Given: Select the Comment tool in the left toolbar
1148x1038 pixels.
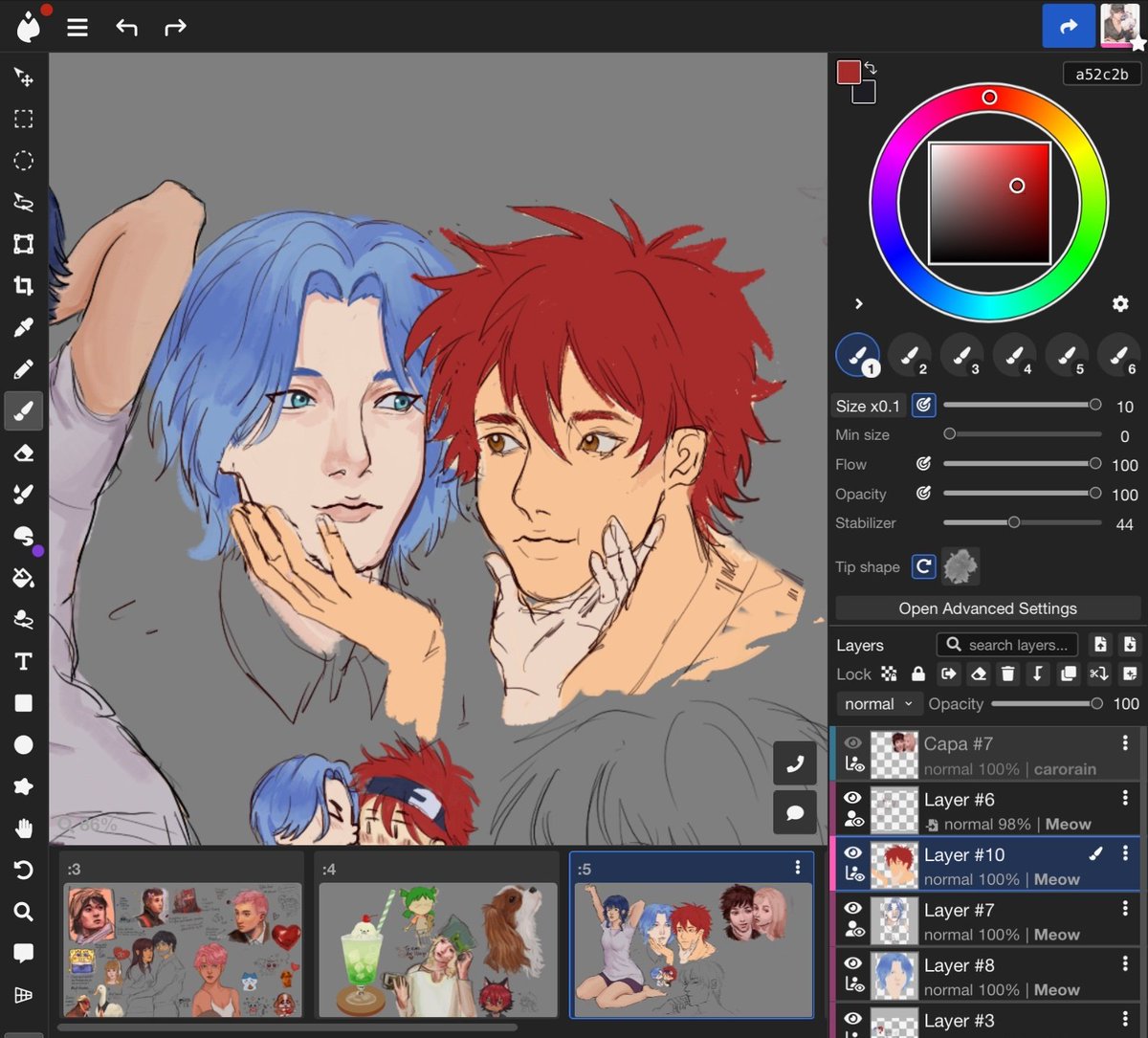Looking at the screenshot, I should click(x=24, y=953).
